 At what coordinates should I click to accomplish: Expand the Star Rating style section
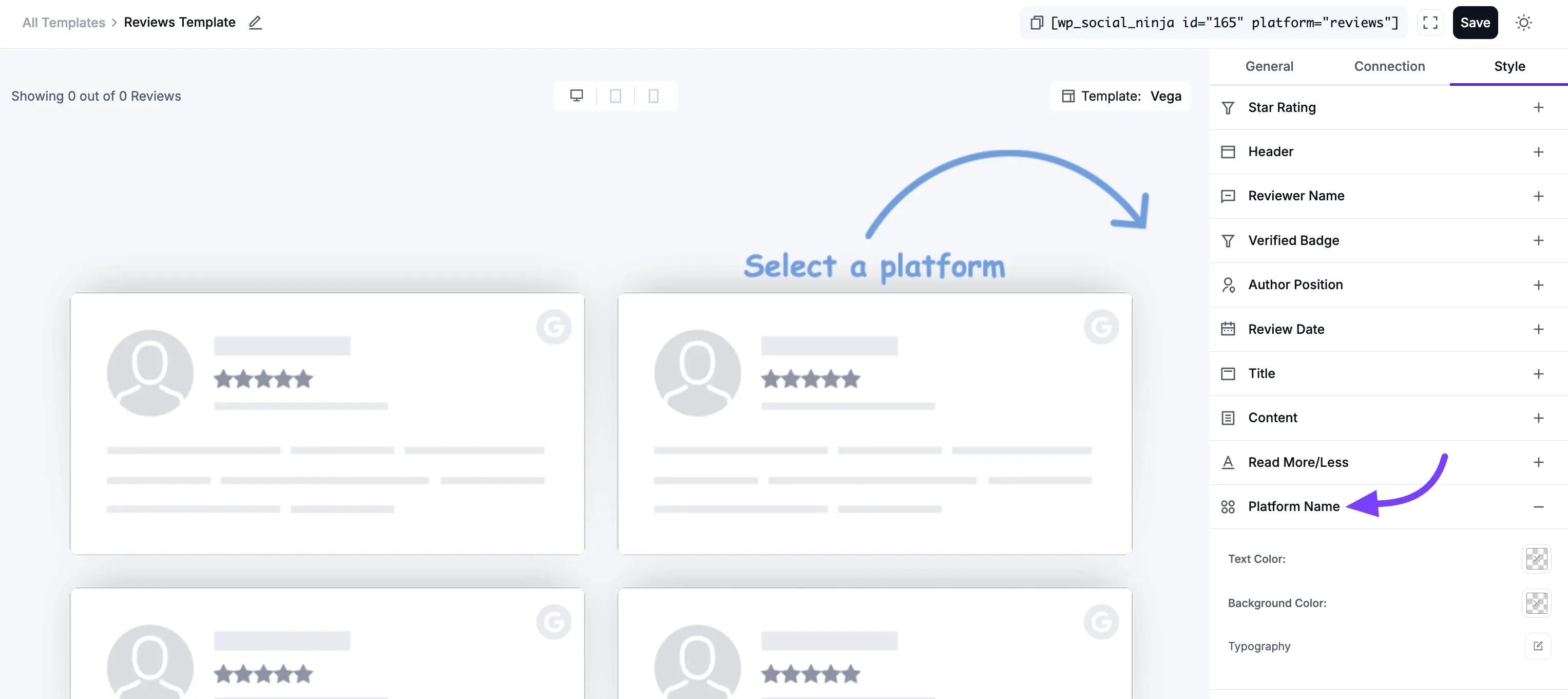click(1539, 107)
